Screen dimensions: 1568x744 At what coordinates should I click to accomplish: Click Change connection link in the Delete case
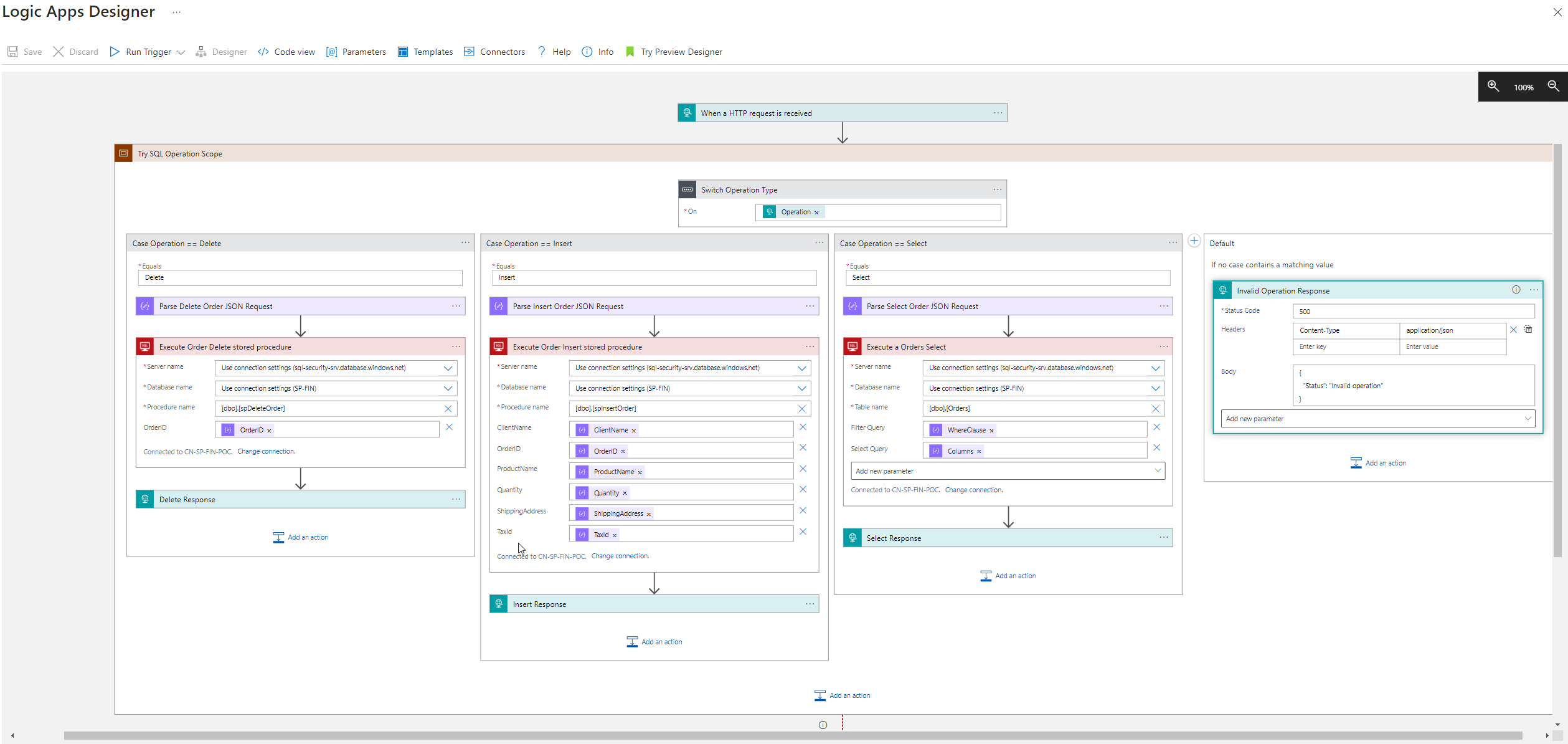[266, 451]
